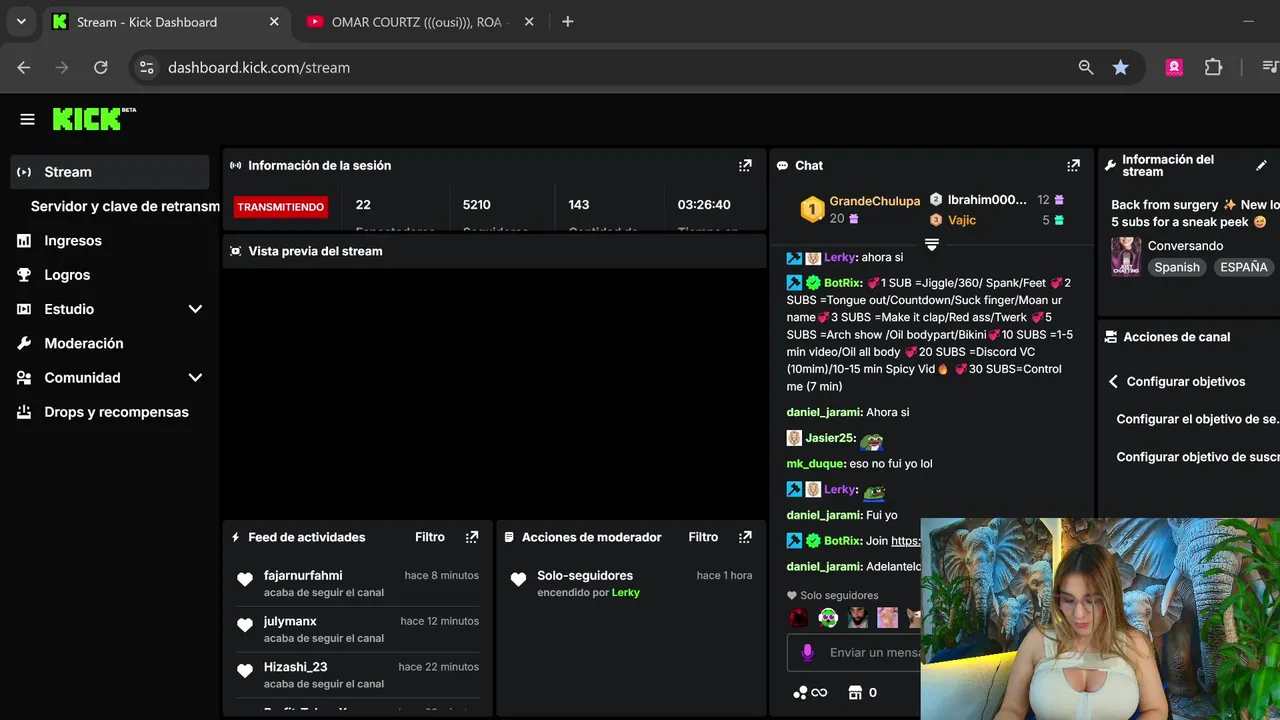The image size is (1280, 720).
Task: Click the Solo-seguidores heart icon in moderator actions
Action: 518,579
